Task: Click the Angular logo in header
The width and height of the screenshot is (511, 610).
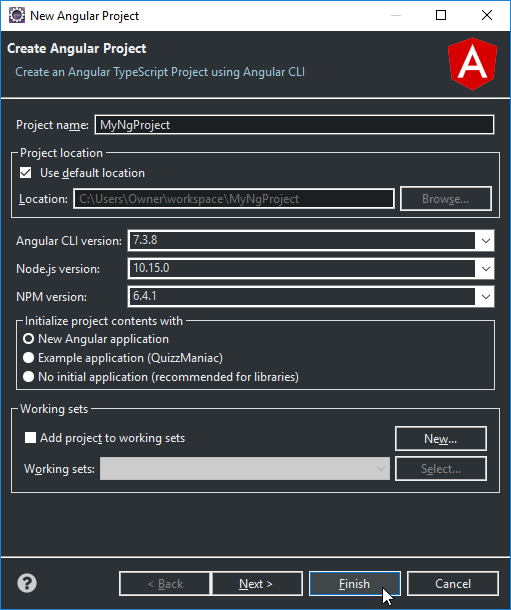Action: tap(472, 64)
